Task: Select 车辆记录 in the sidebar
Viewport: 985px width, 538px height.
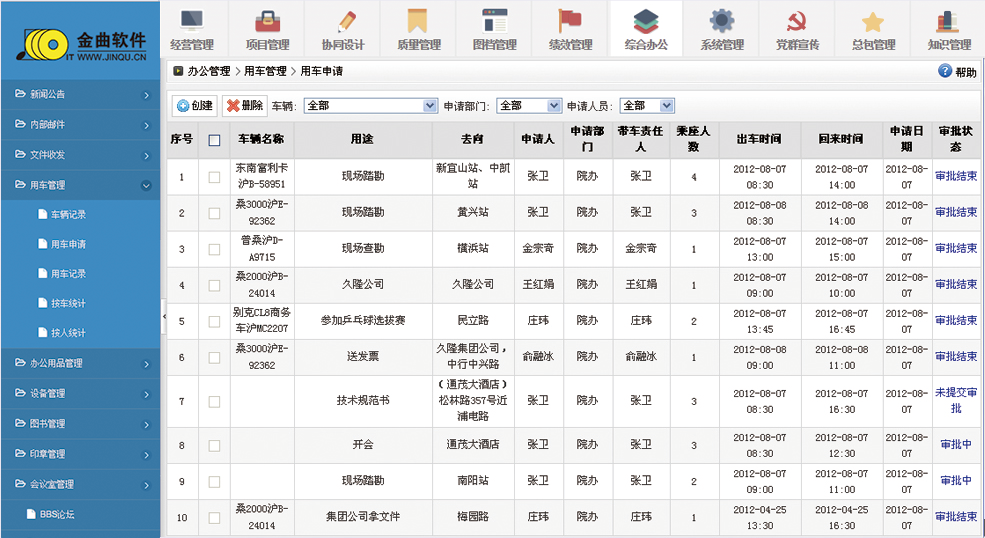Action: pyautogui.click(x=68, y=214)
